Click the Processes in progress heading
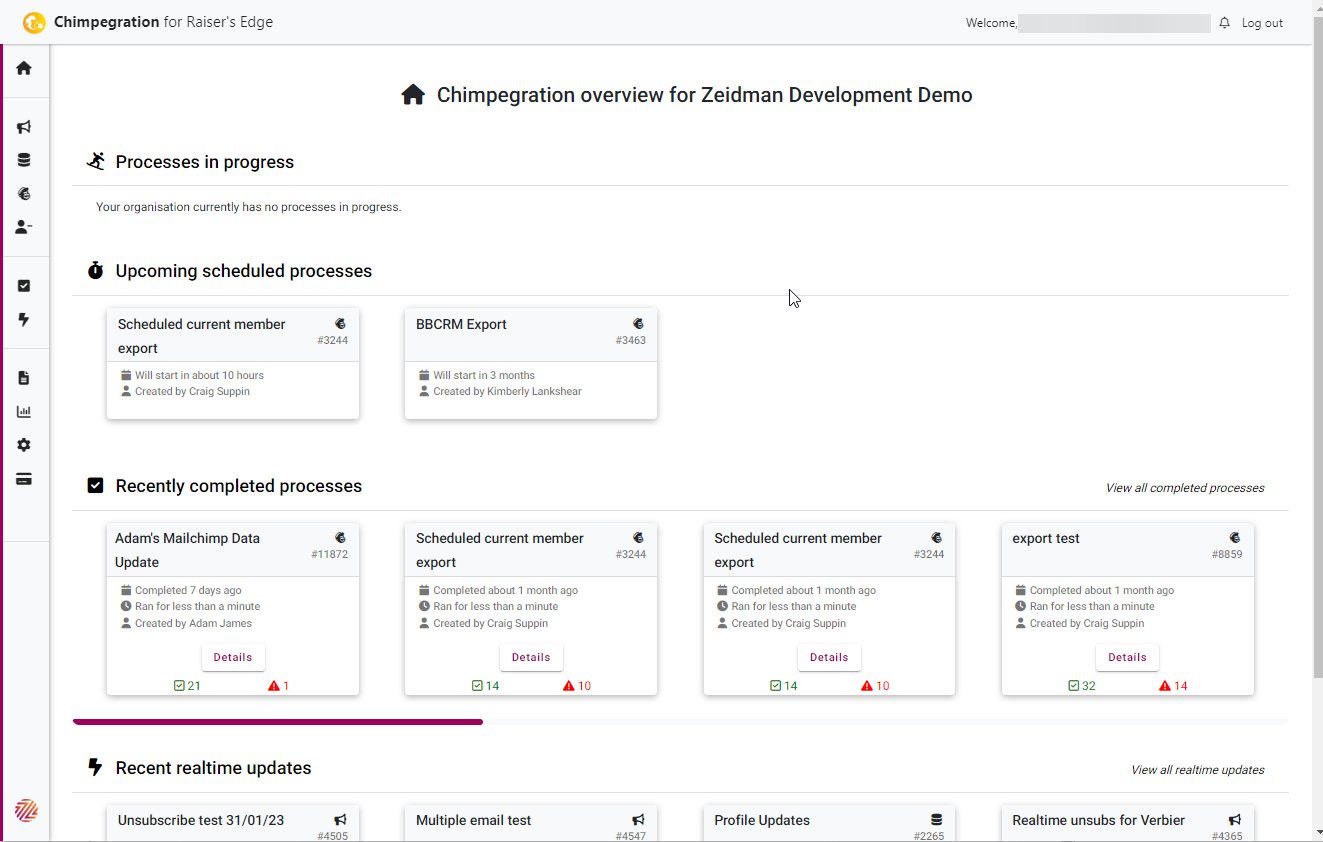 (205, 162)
